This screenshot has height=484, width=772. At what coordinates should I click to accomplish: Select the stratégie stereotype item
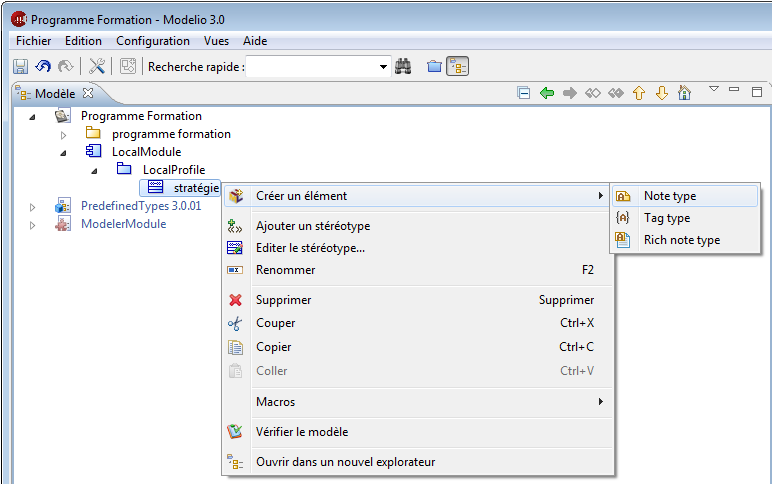pyautogui.click(x=196, y=188)
